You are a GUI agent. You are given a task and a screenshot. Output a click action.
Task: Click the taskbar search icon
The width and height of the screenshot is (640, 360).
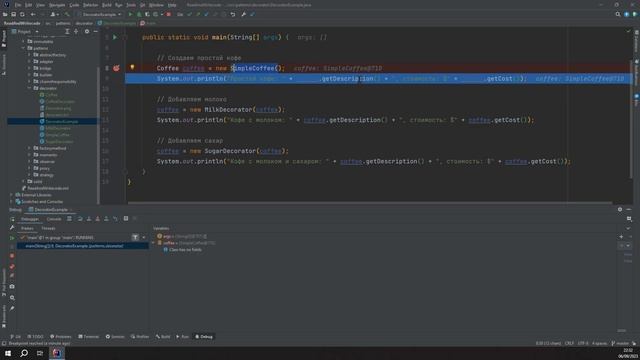tap(24, 353)
